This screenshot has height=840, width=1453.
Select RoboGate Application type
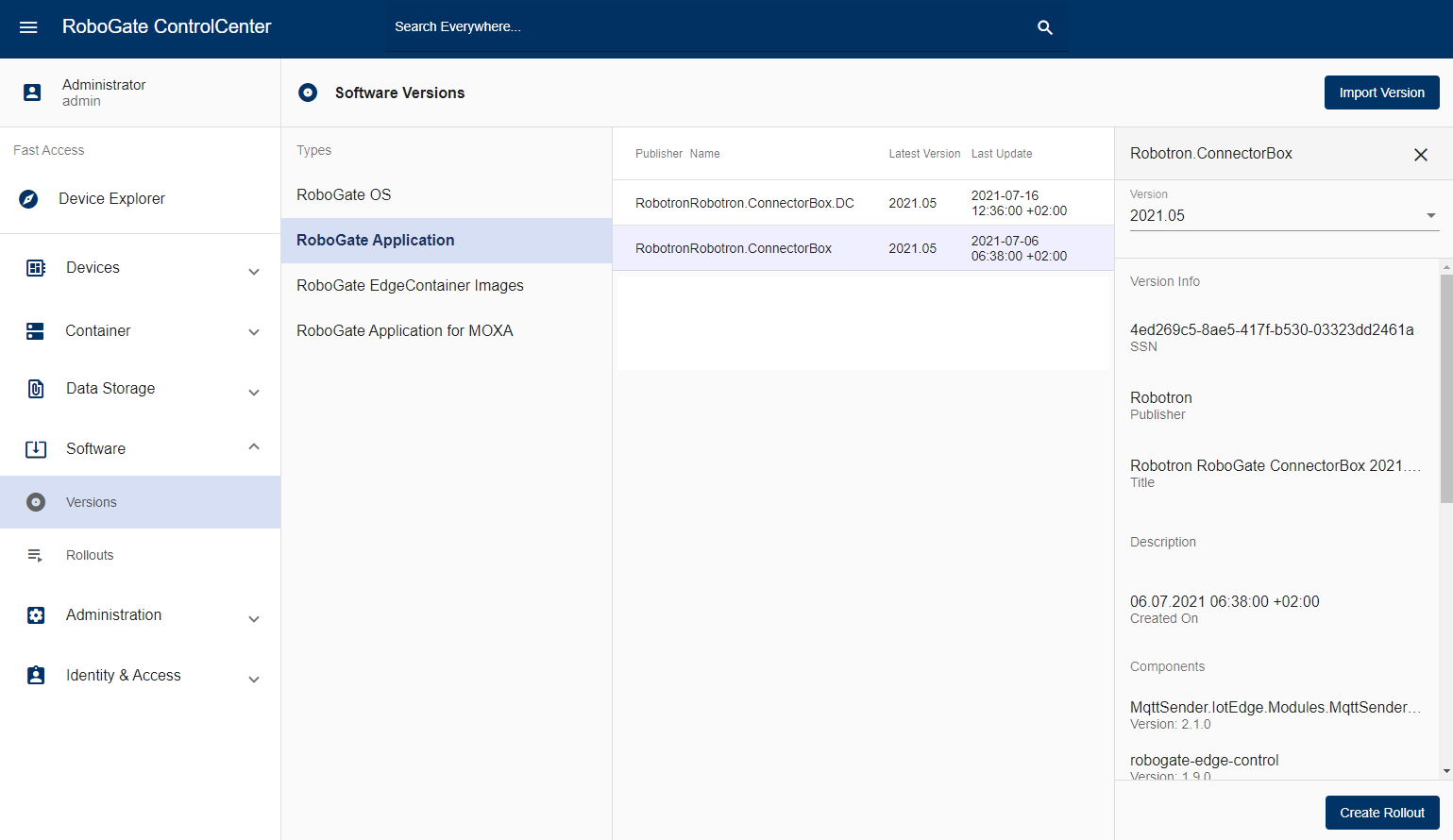(x=447, y=241)
